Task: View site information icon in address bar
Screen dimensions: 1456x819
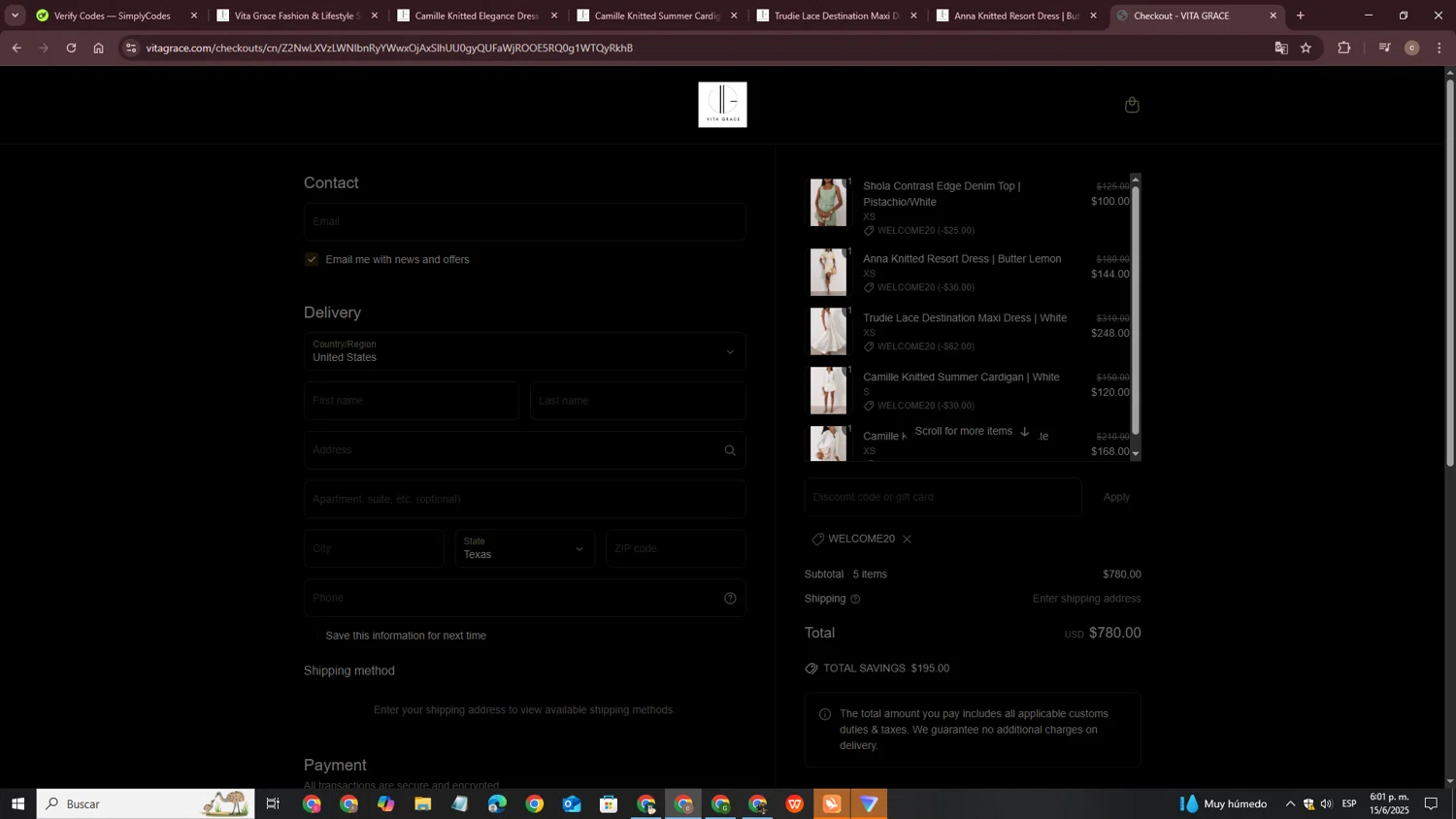Action: tap(132, 48)
